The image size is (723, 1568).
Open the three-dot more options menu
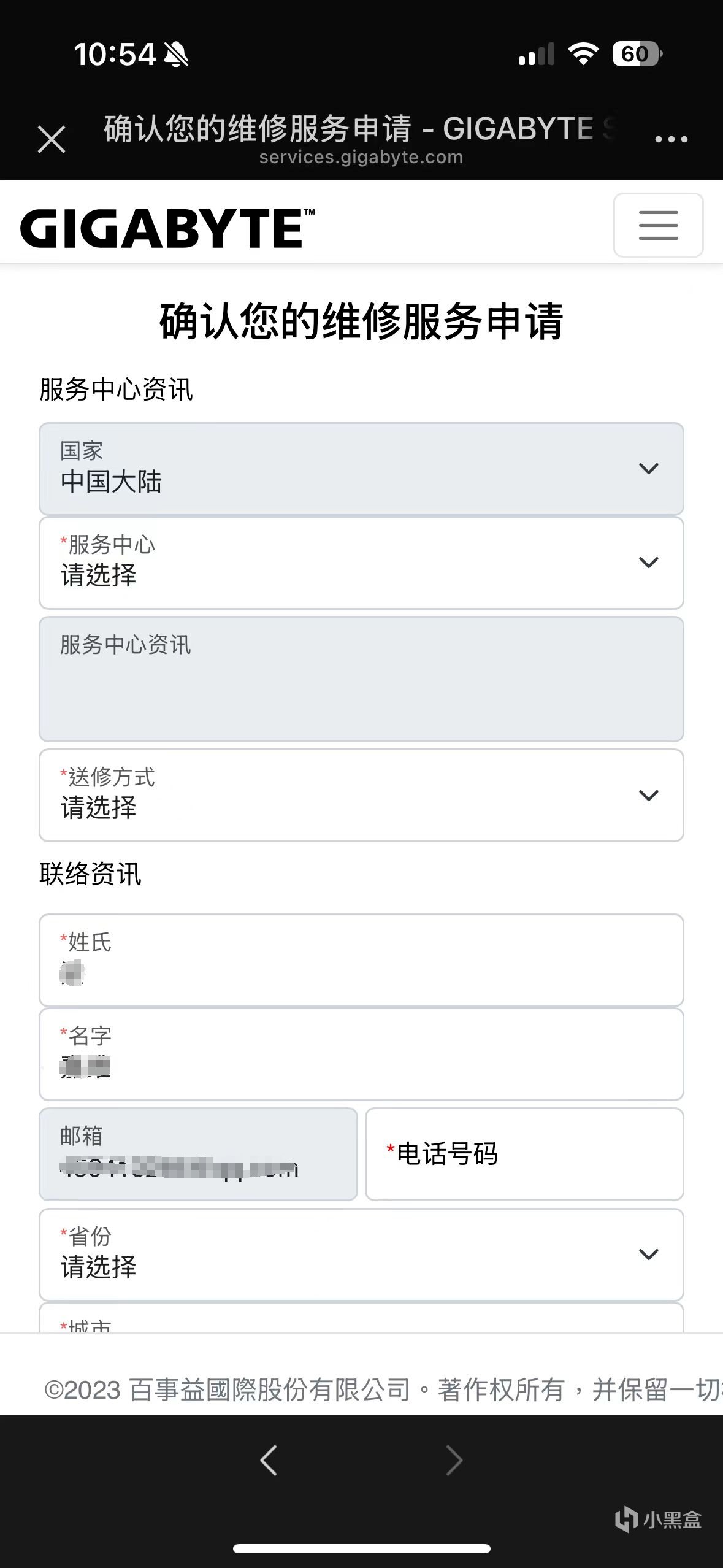click(671, 139)
